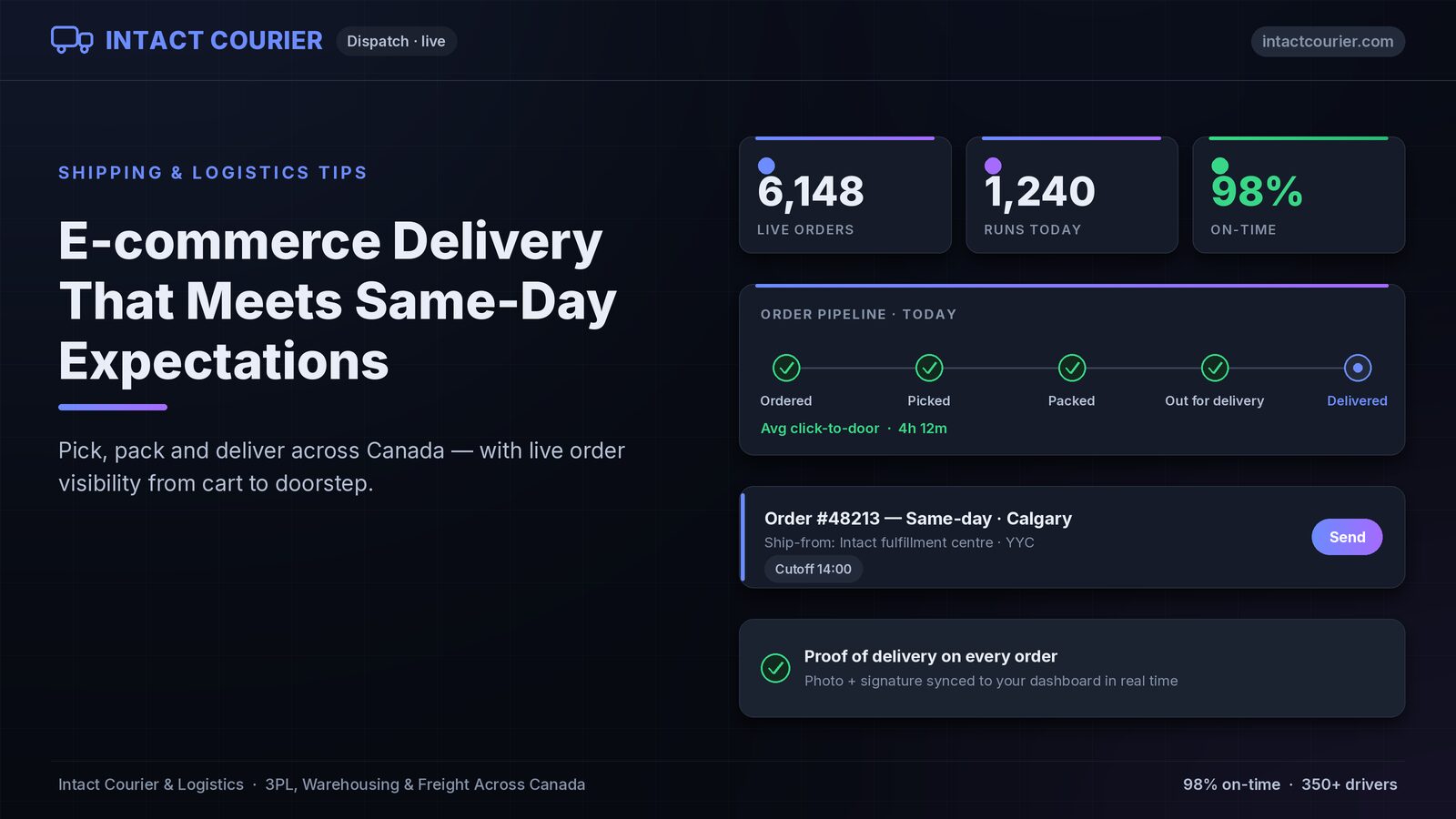1456x819 pixels.
Task: Click the Packed step checkmark
Action: (x=1072, y=368)
